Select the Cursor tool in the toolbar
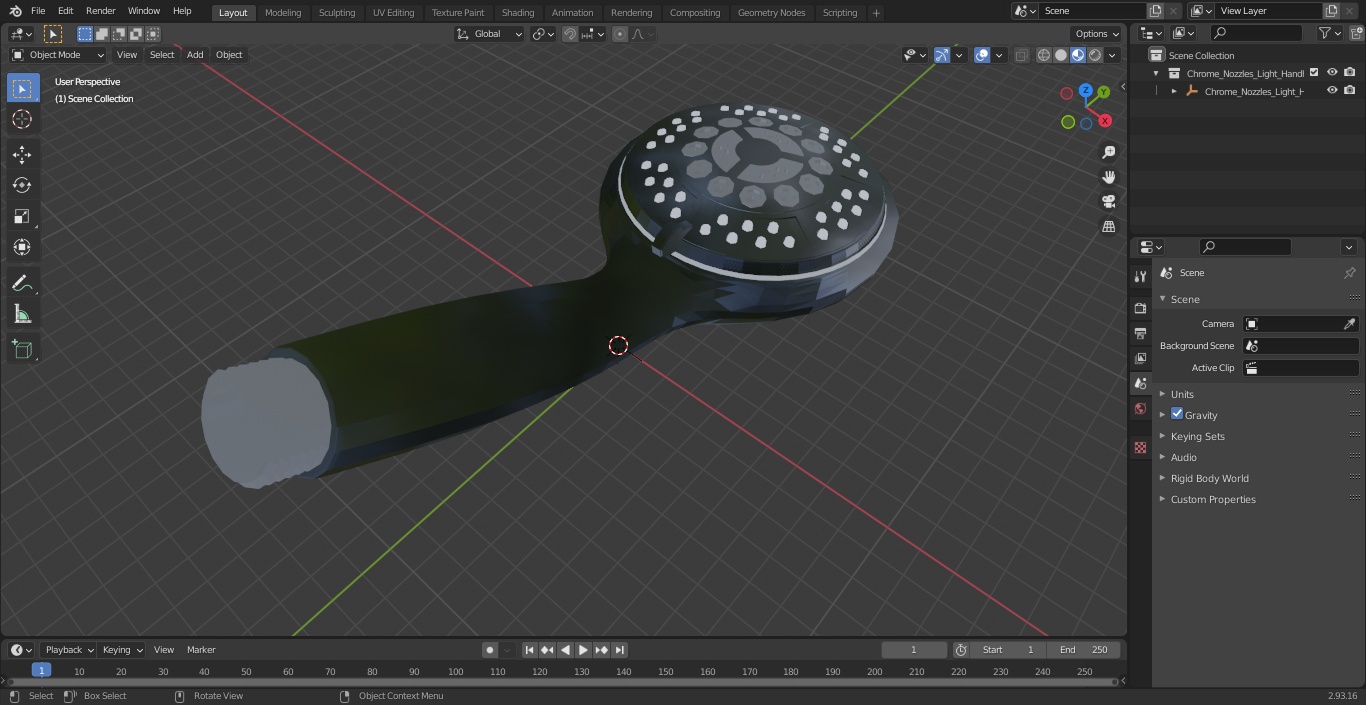This screenshot has height=705, width=1366. (22, 119)
